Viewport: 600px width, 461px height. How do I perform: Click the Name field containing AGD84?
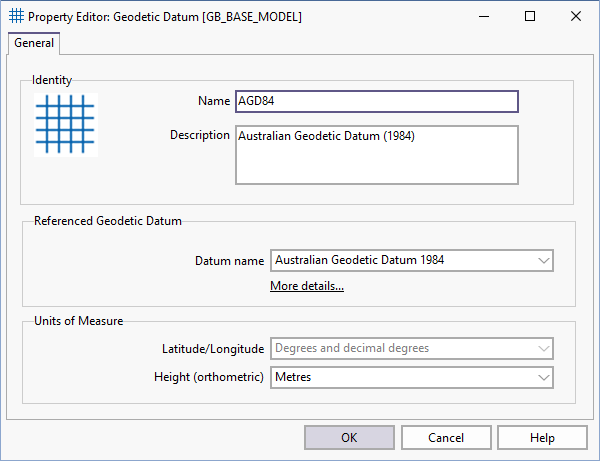tap(376, 102)
